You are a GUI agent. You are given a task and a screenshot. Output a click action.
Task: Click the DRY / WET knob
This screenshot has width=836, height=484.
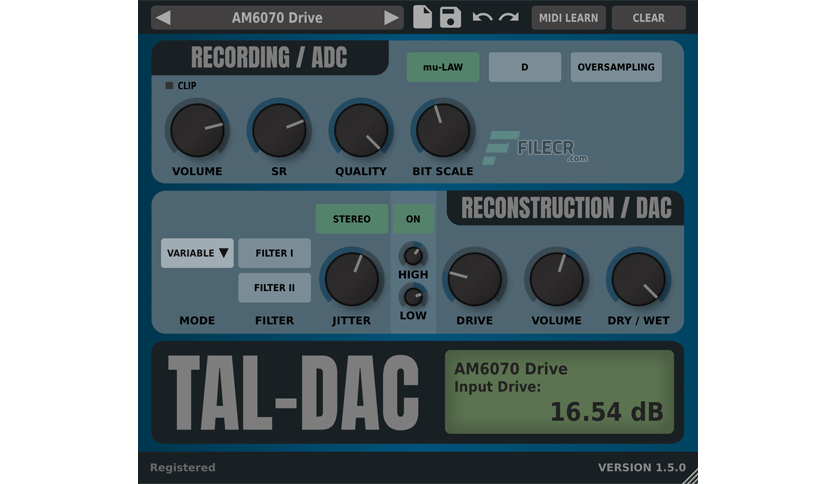(x=638, y=279)
